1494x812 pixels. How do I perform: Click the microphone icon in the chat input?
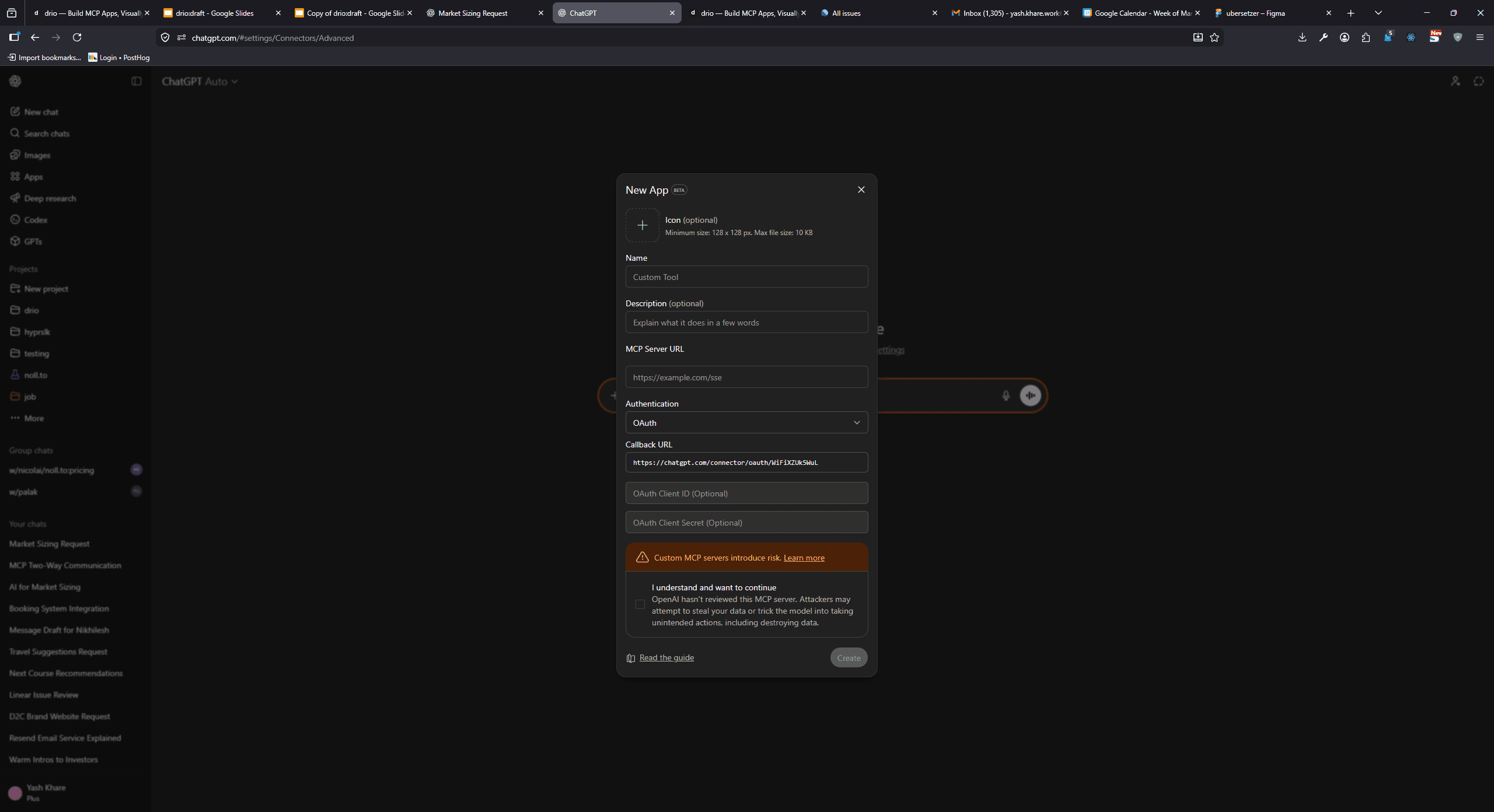pos(1005,395)
